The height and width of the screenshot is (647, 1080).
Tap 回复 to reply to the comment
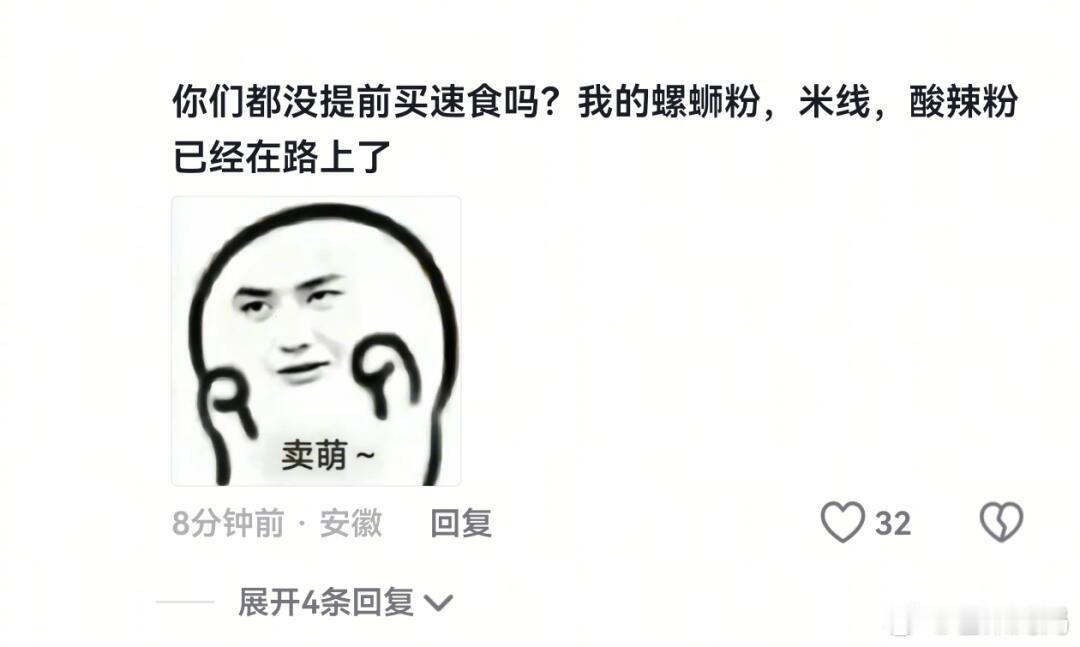click(x=461, y=523)
